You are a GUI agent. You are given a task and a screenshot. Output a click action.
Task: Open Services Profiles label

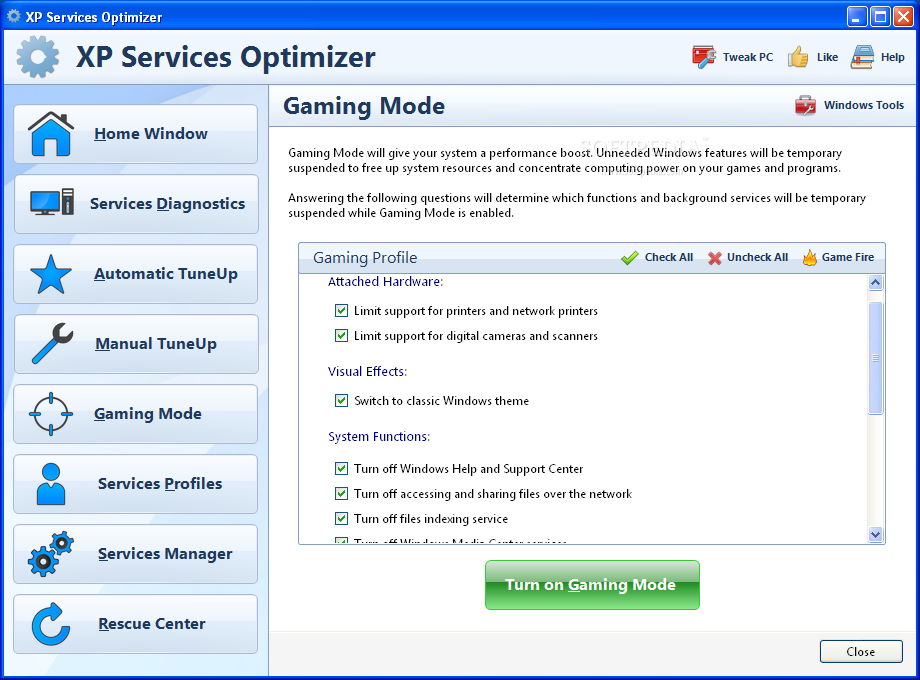[x=160, y=483]
